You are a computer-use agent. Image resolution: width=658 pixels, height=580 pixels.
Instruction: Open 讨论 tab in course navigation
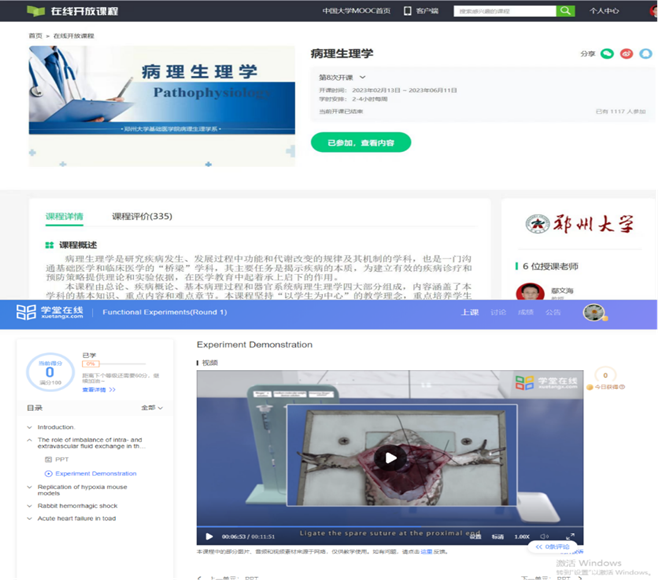(x=498, y=312)
